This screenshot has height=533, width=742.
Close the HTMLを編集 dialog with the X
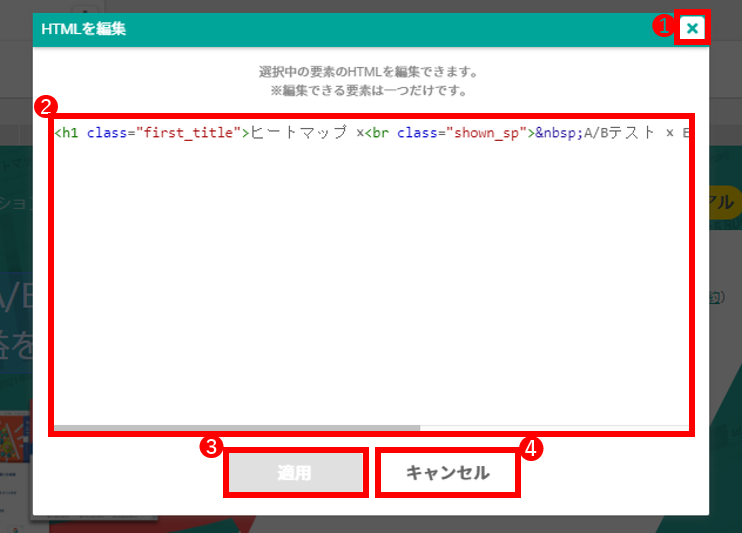[x=692, y=28]
